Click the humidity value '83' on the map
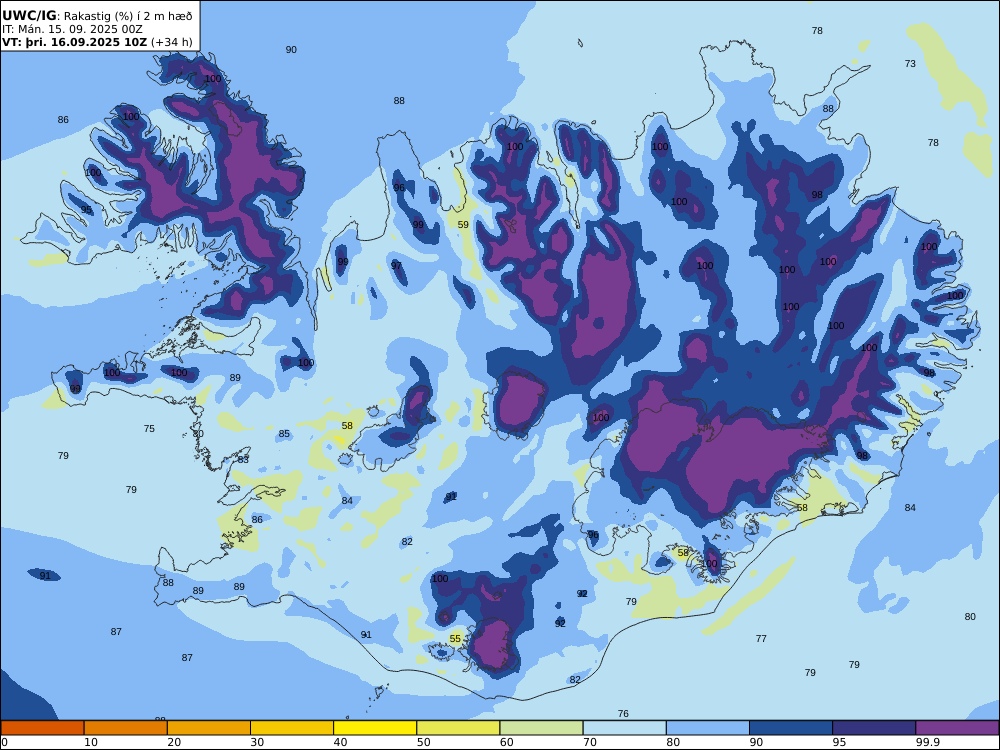This screenshot has width=1000, height=750. click(x=243, y=459)
